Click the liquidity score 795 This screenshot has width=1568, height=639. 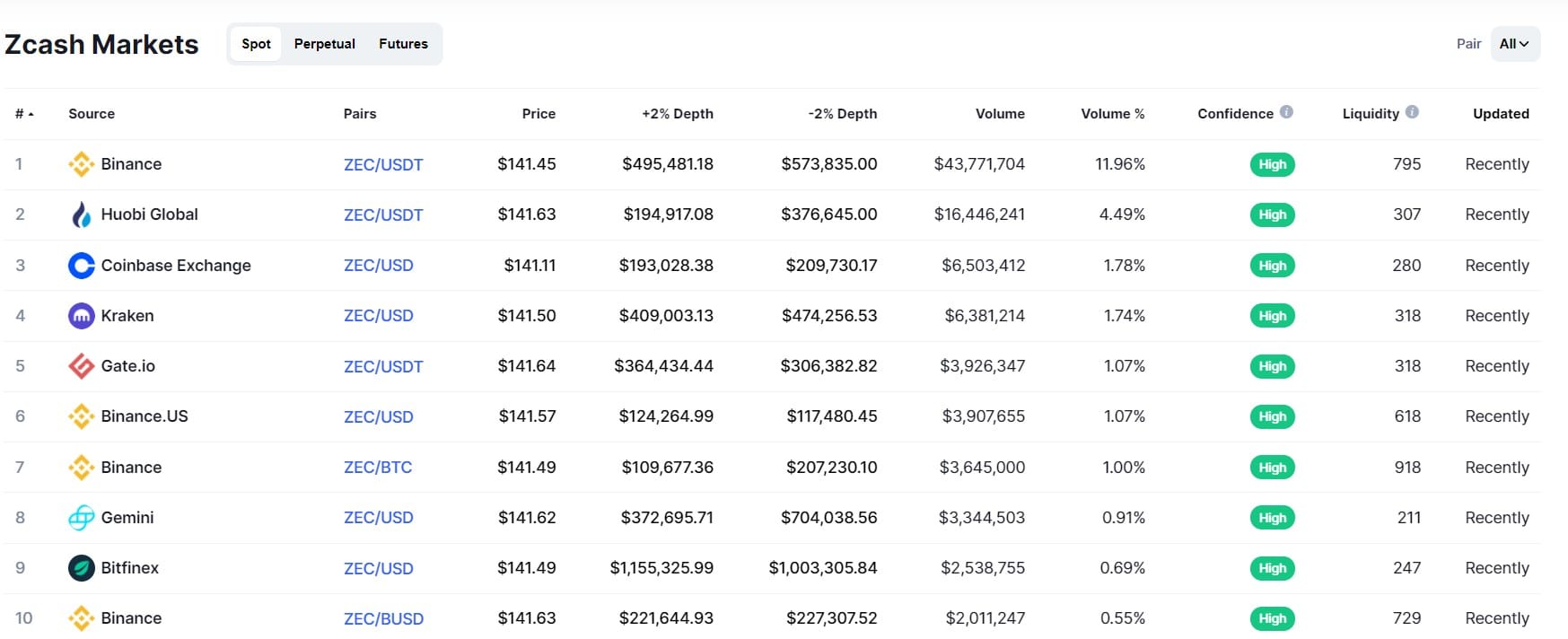pos(1407,164)
